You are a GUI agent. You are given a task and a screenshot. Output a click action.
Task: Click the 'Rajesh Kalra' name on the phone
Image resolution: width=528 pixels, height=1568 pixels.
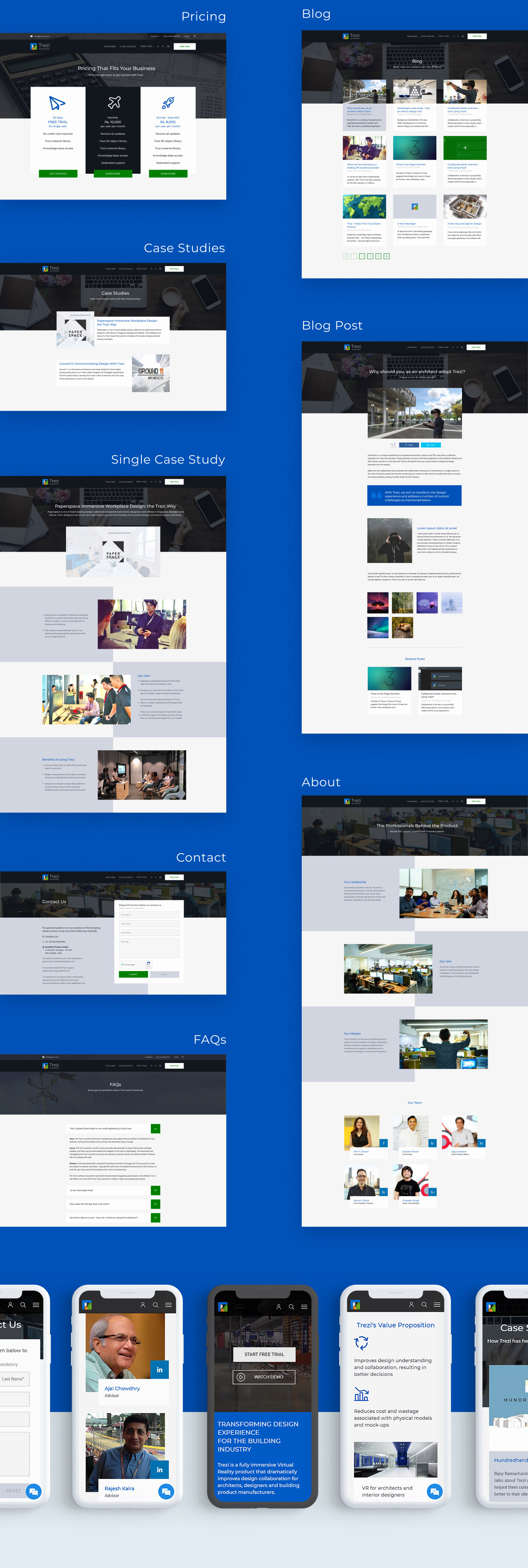pyautogui.click(x=119, y=1488)
